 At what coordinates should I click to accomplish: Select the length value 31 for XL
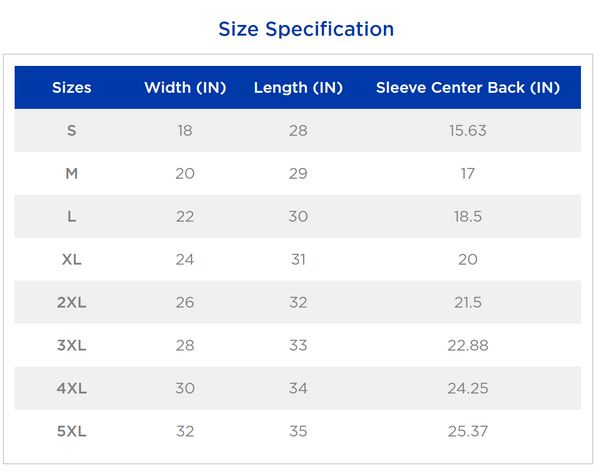(298, 259)
